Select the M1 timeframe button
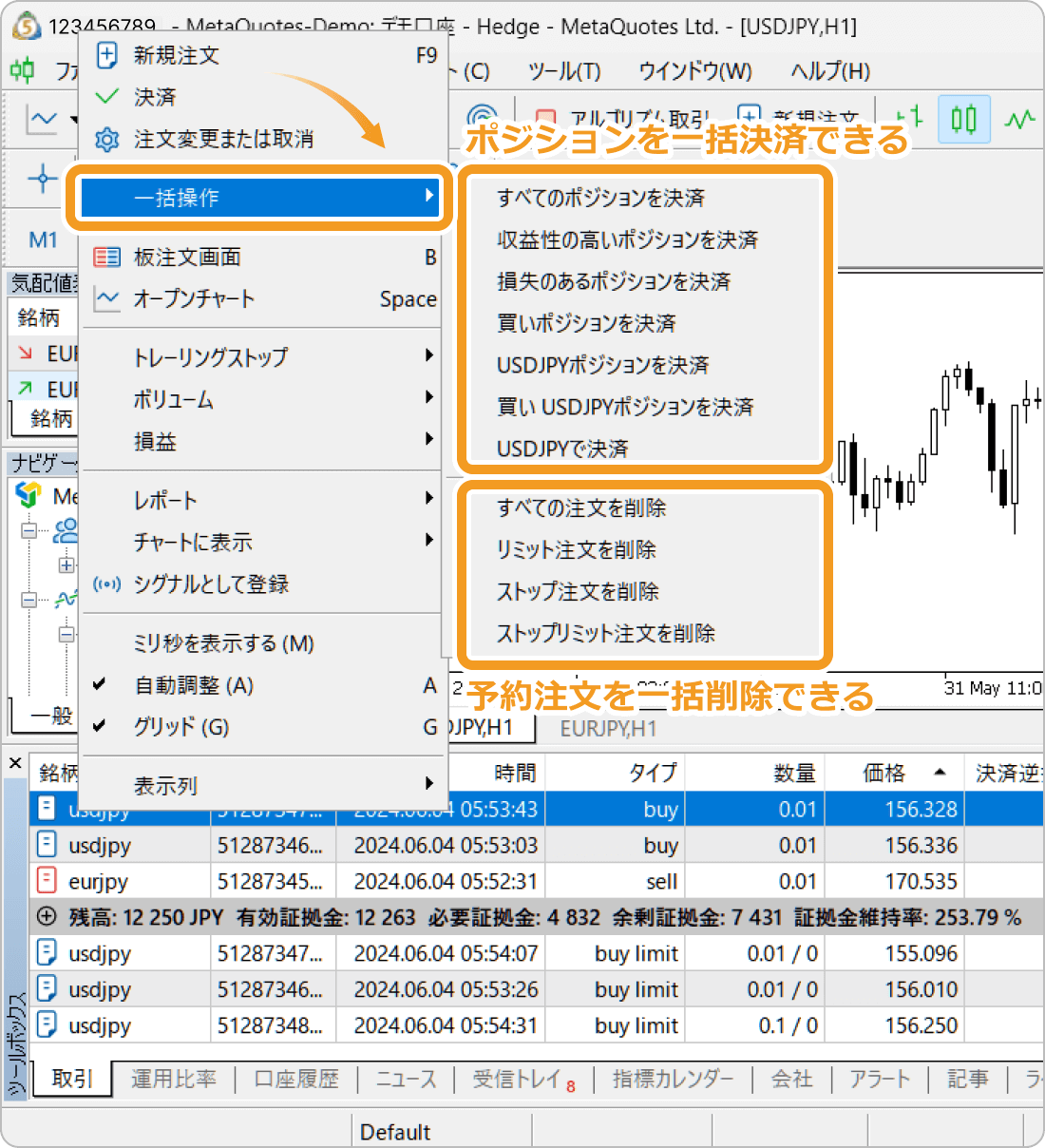The height and width of the screenshot is (1148, 1045). click(x=43, y=239)
